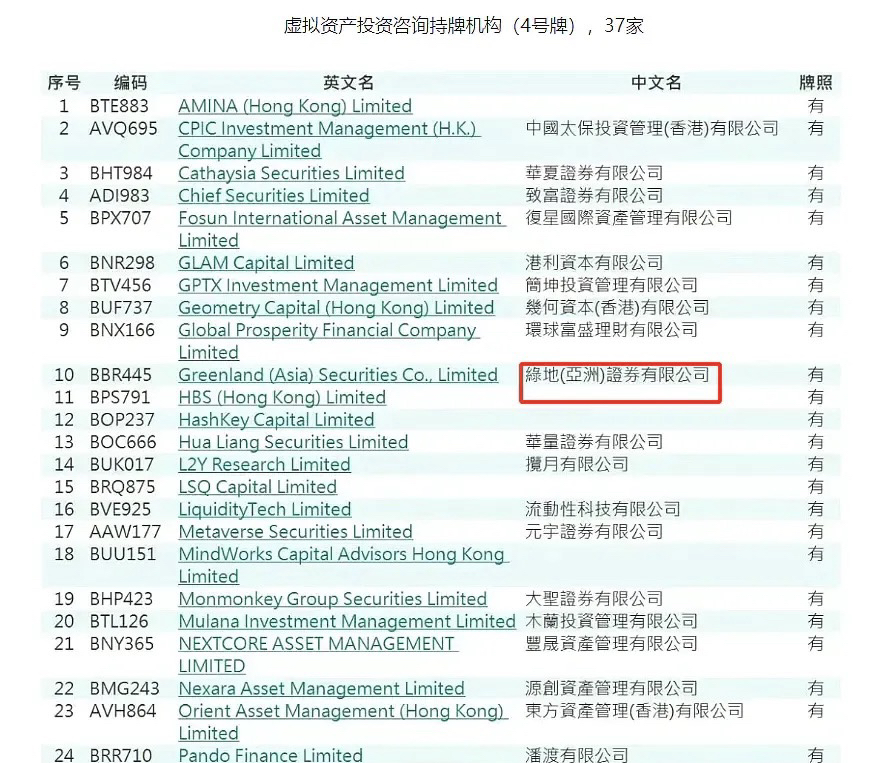Click the 编码 column header
The width and height of the screenshot is (872, 763).
[130, 83]
